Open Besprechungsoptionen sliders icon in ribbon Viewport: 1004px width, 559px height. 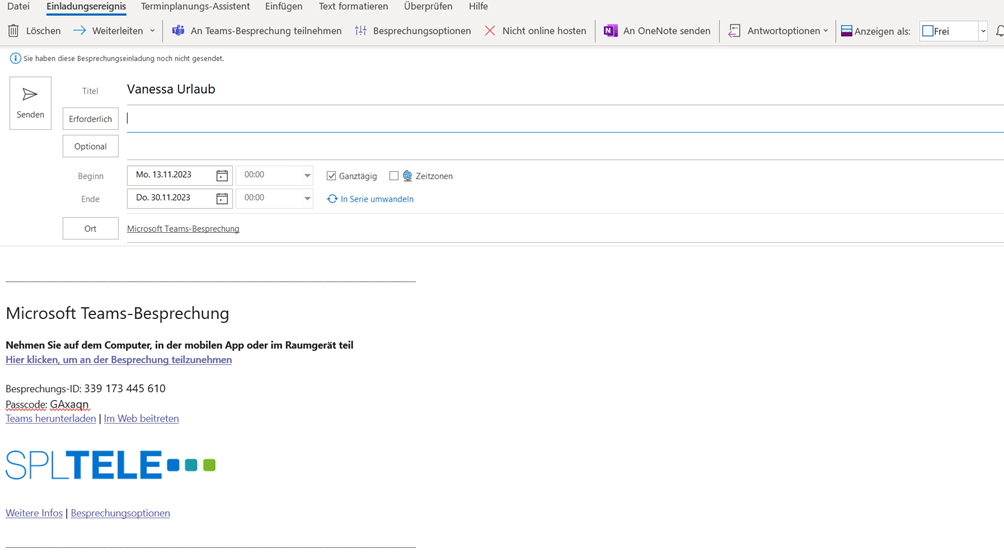(360, 31)
